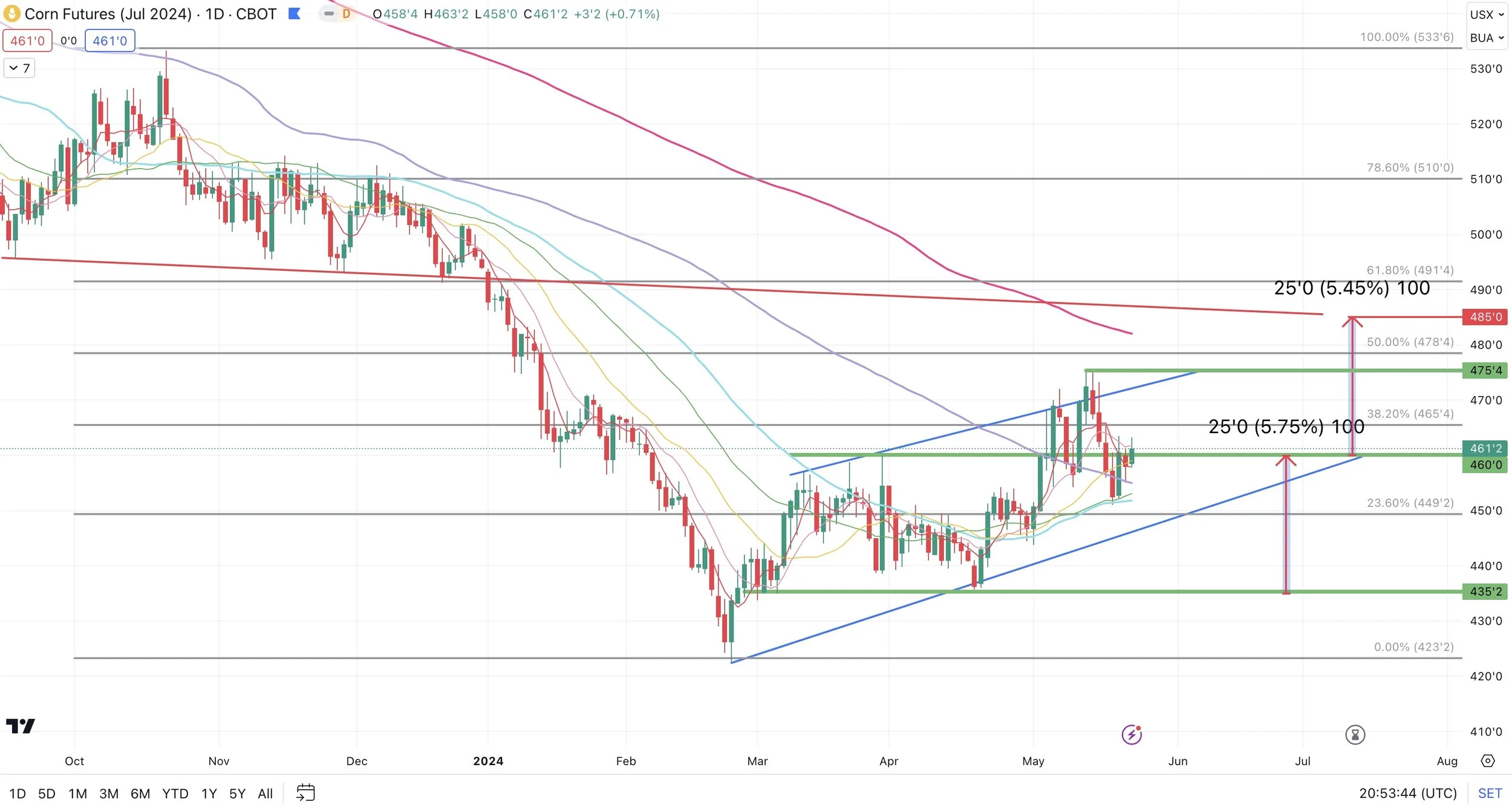Select the YTD time range
This screenshot has height=808, width=1512.
(175, 793)
